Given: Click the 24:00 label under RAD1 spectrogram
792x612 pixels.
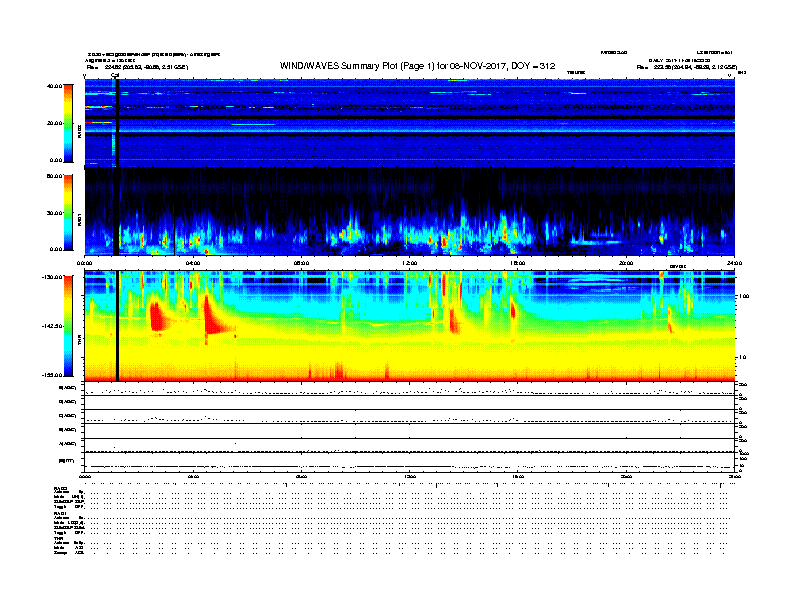Looking at the screenshot, I should [x=734, y=263].
